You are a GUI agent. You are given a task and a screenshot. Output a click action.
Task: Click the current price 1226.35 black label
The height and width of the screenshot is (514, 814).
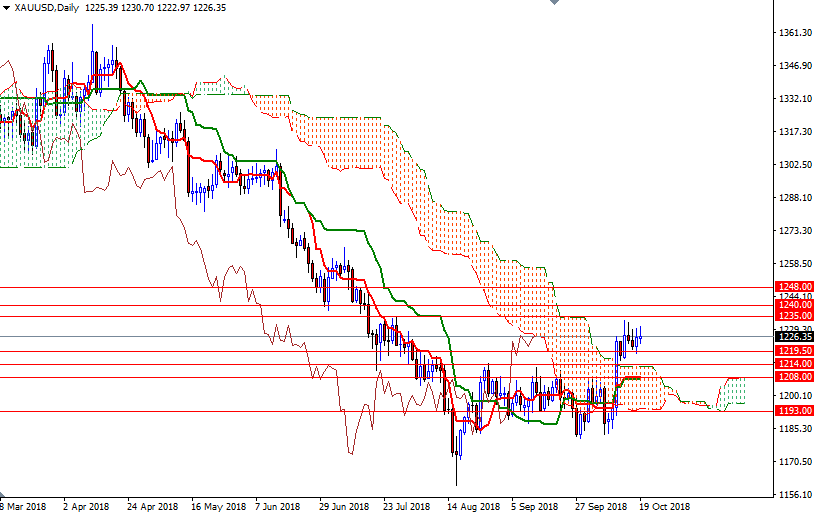coord(794,337)
